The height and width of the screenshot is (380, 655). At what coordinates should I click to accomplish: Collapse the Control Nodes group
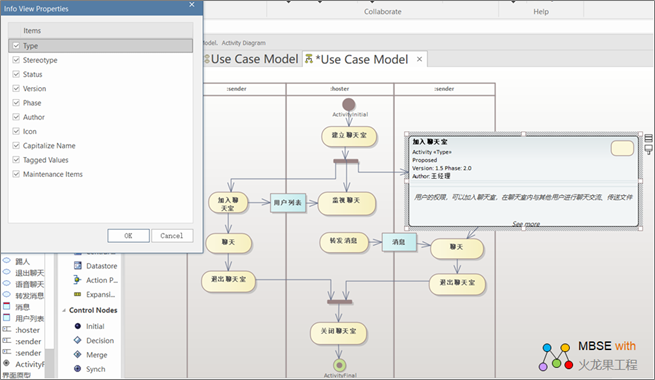pyautogui.click(x=64, y=310)
